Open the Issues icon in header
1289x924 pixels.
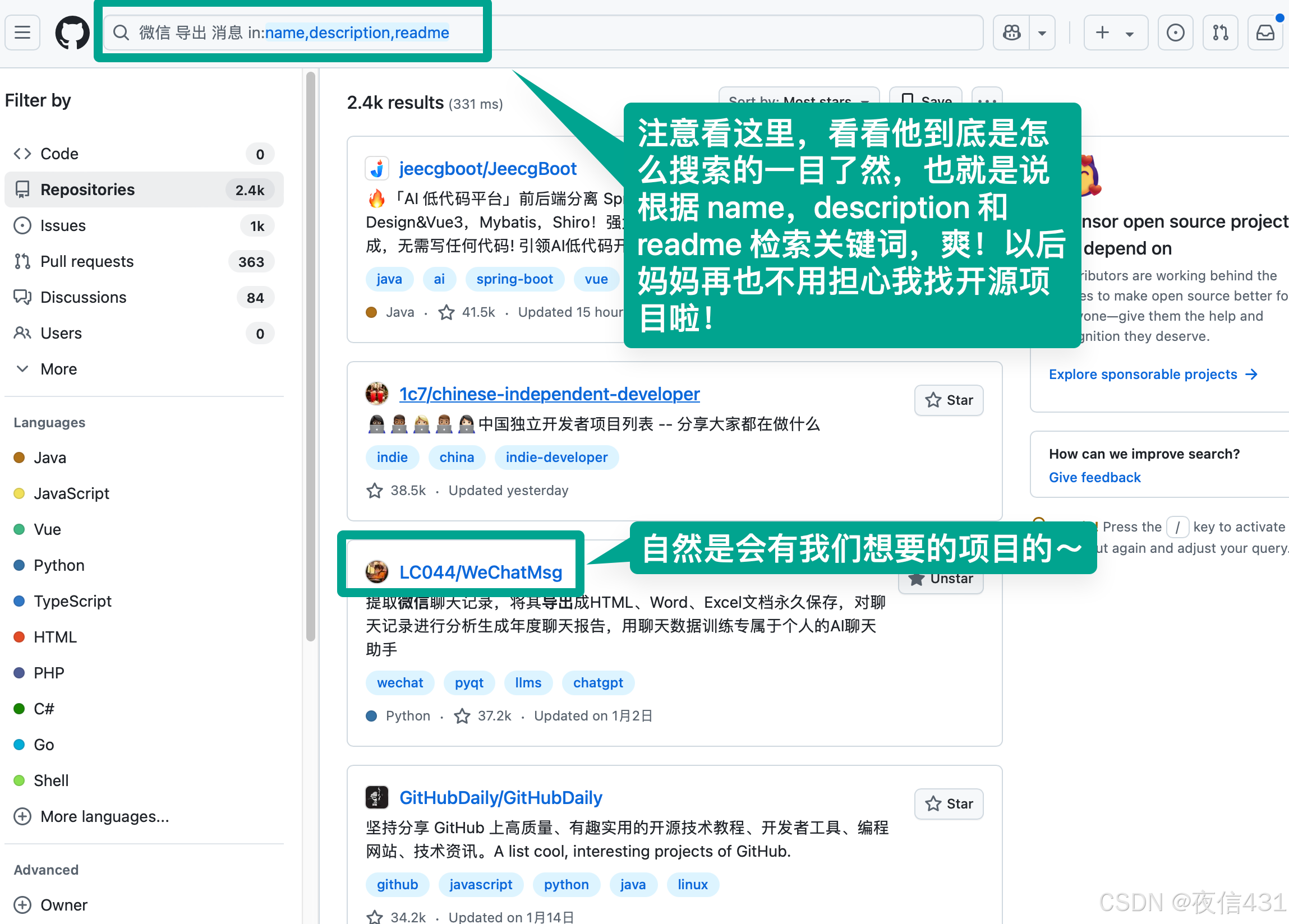pos(1175,33)
